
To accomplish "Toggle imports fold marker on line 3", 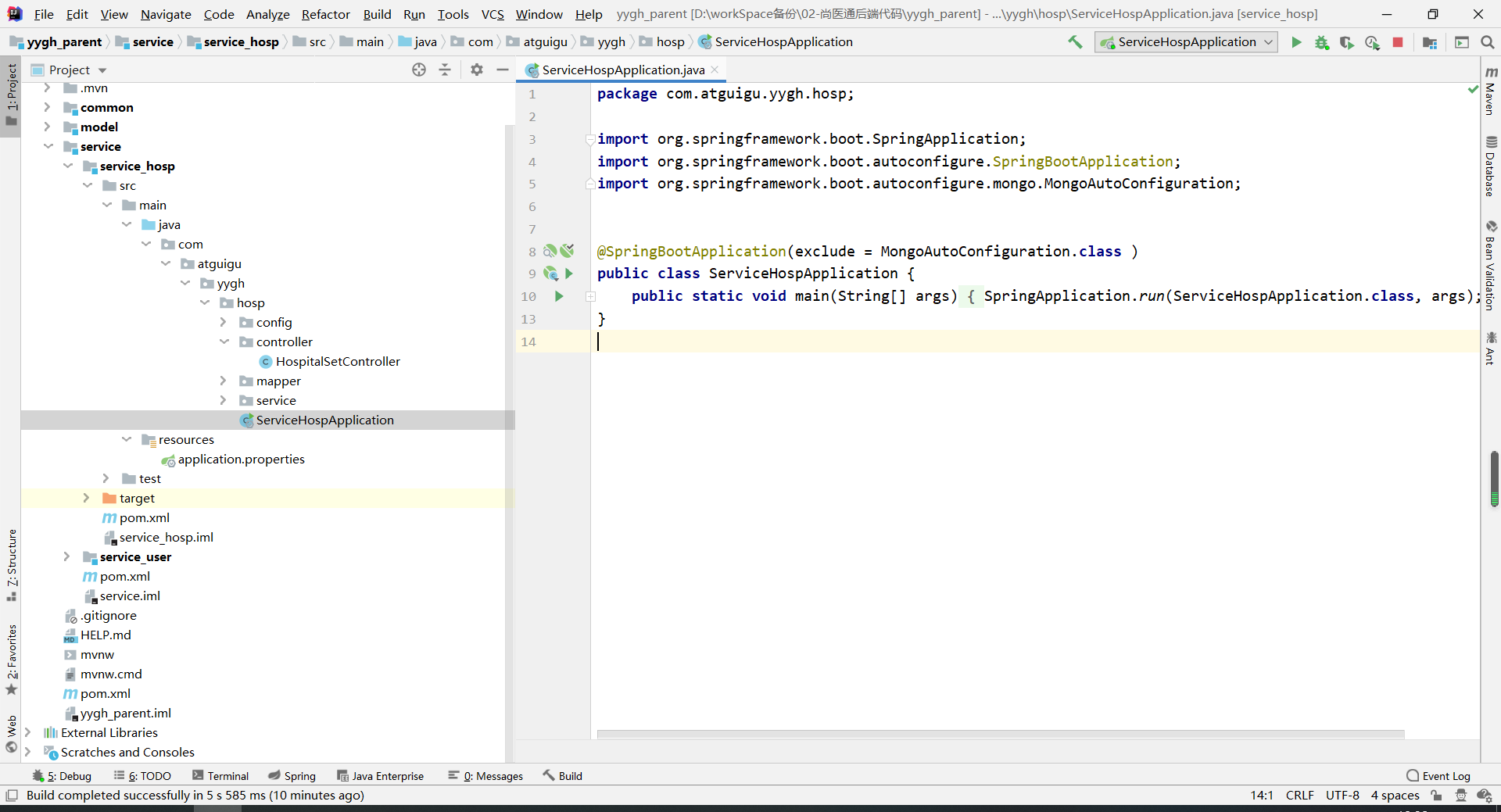I will 591,140.
